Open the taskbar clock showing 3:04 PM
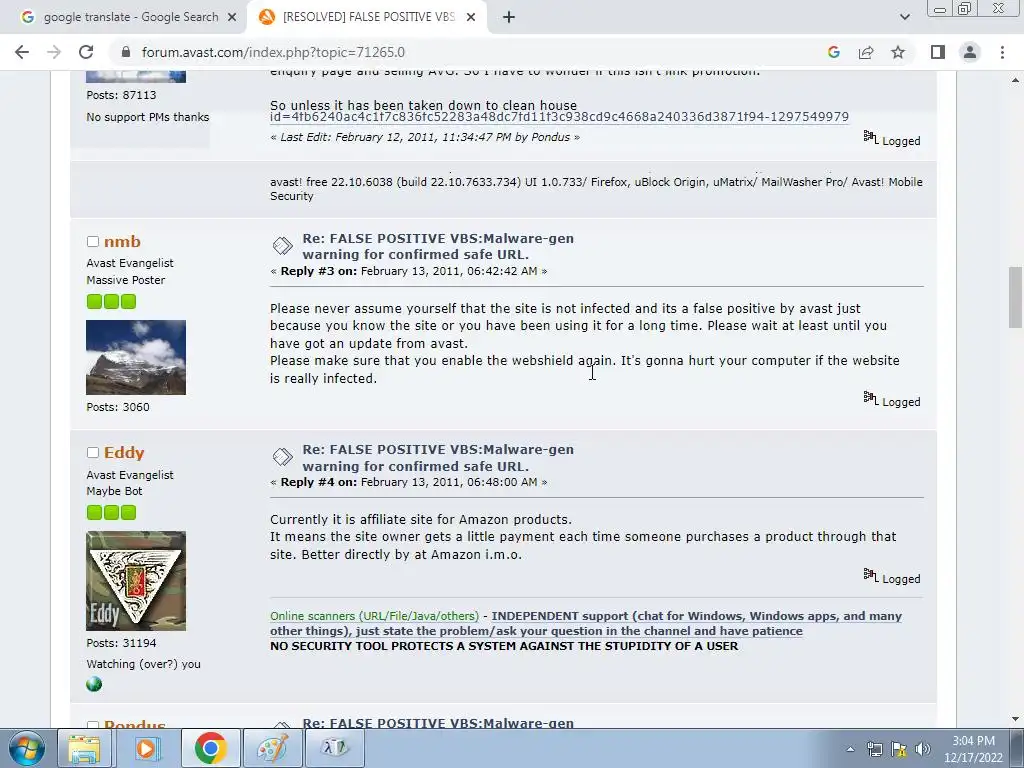1024x768 pixels. coord(973,749)
